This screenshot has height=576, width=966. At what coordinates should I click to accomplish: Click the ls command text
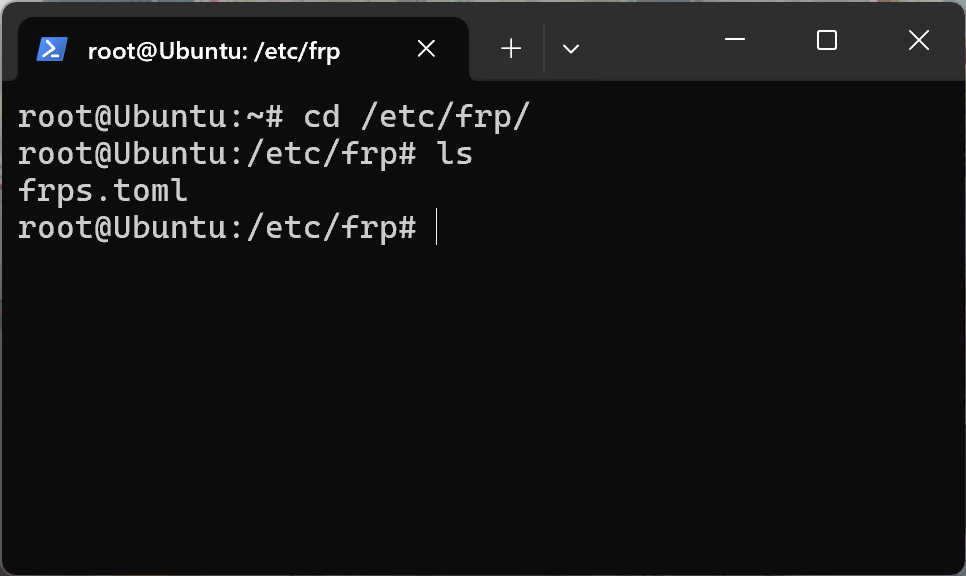pos(455,154)
